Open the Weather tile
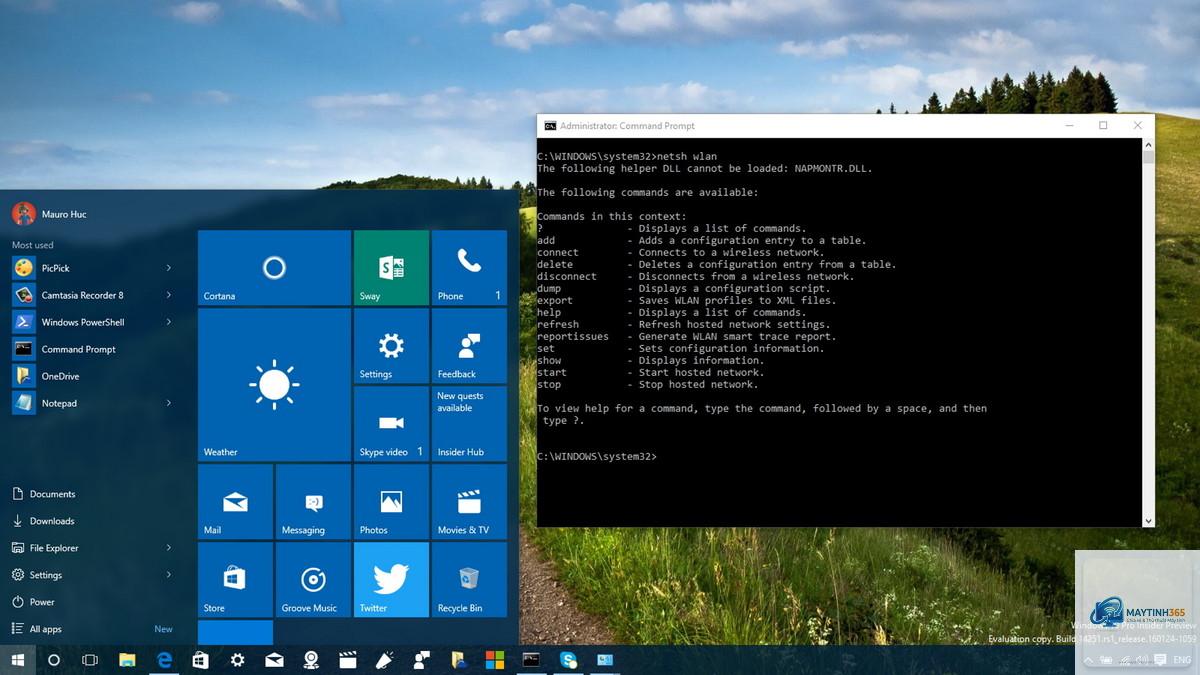The width and height of the screenshot is (1200, 675). [274, 385]
